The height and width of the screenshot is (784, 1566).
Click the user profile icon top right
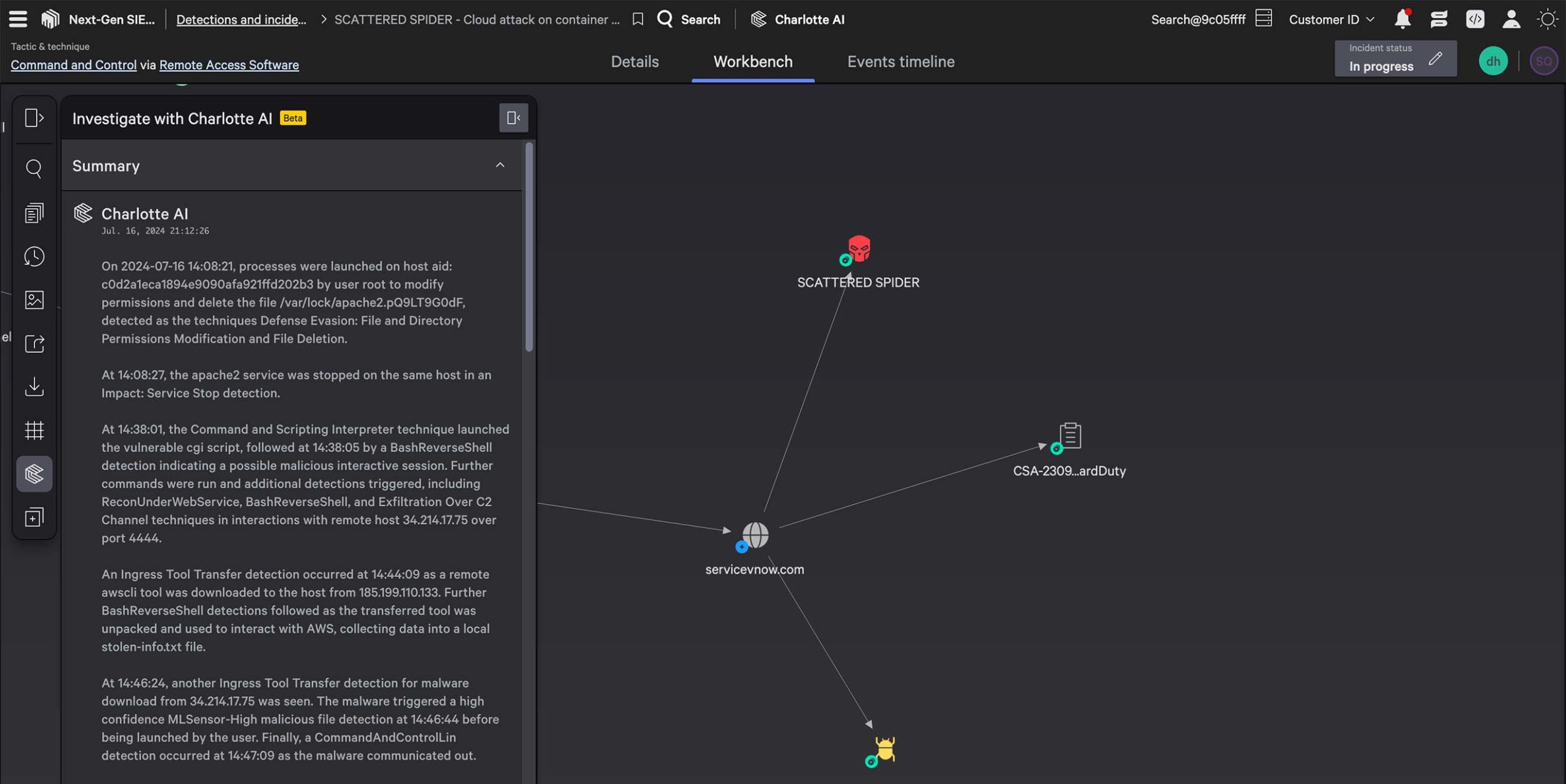1511,19
